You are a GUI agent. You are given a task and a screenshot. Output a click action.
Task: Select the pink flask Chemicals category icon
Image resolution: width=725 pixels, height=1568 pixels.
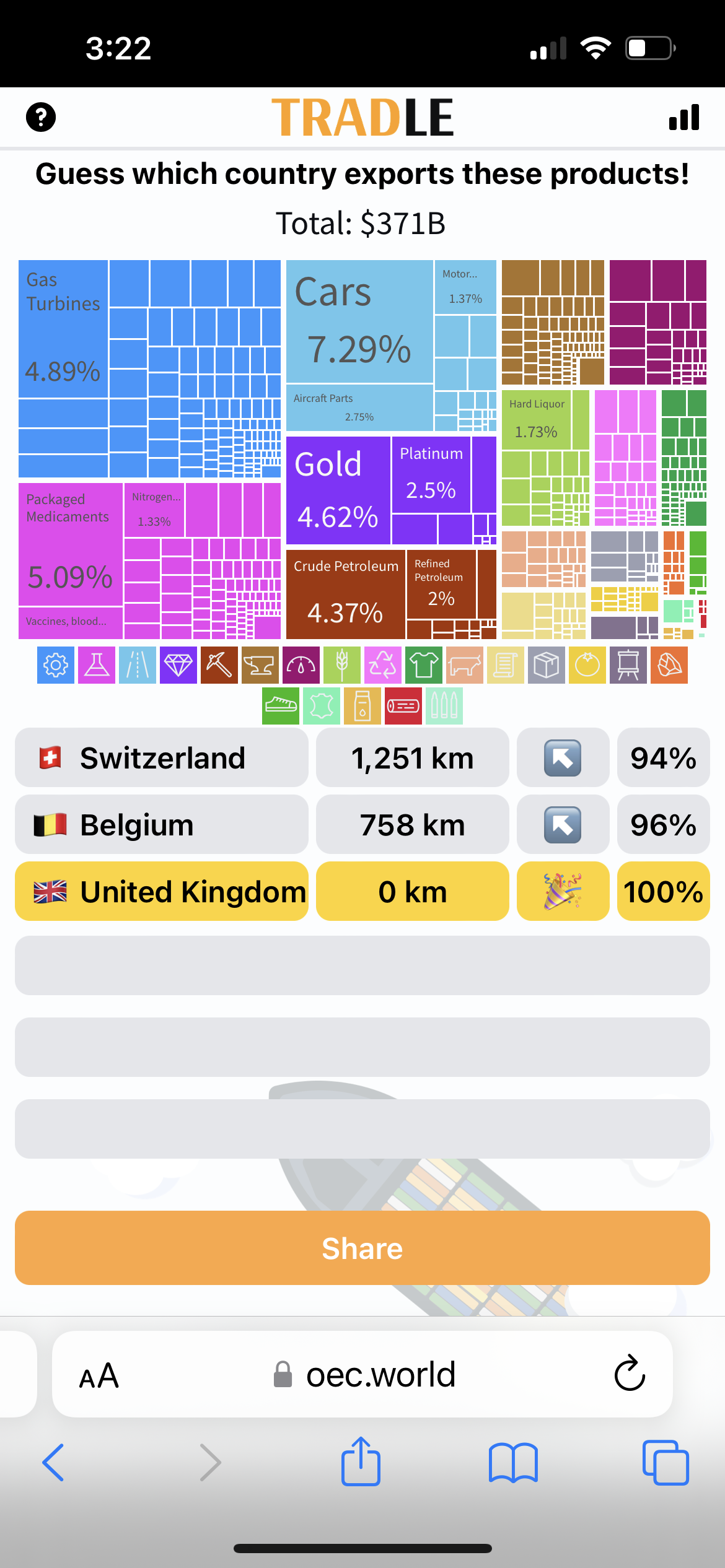tap(97, 665)
